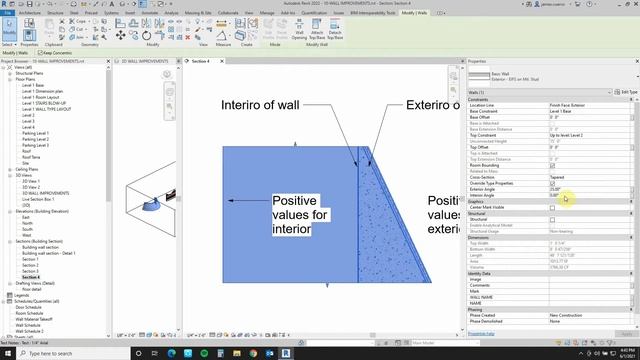Click the Mirror - Pick Axis icon
This screenshot has height=360, width=640.
click(x=147, y=23)
